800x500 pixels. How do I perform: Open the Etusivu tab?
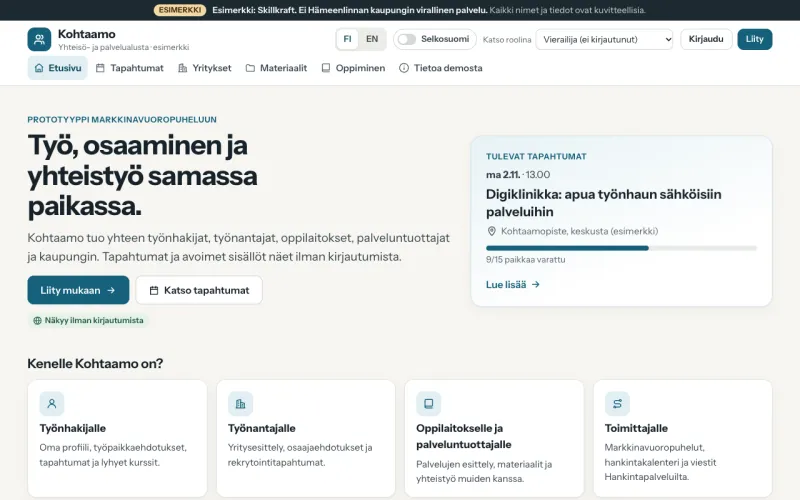point(58,68)
